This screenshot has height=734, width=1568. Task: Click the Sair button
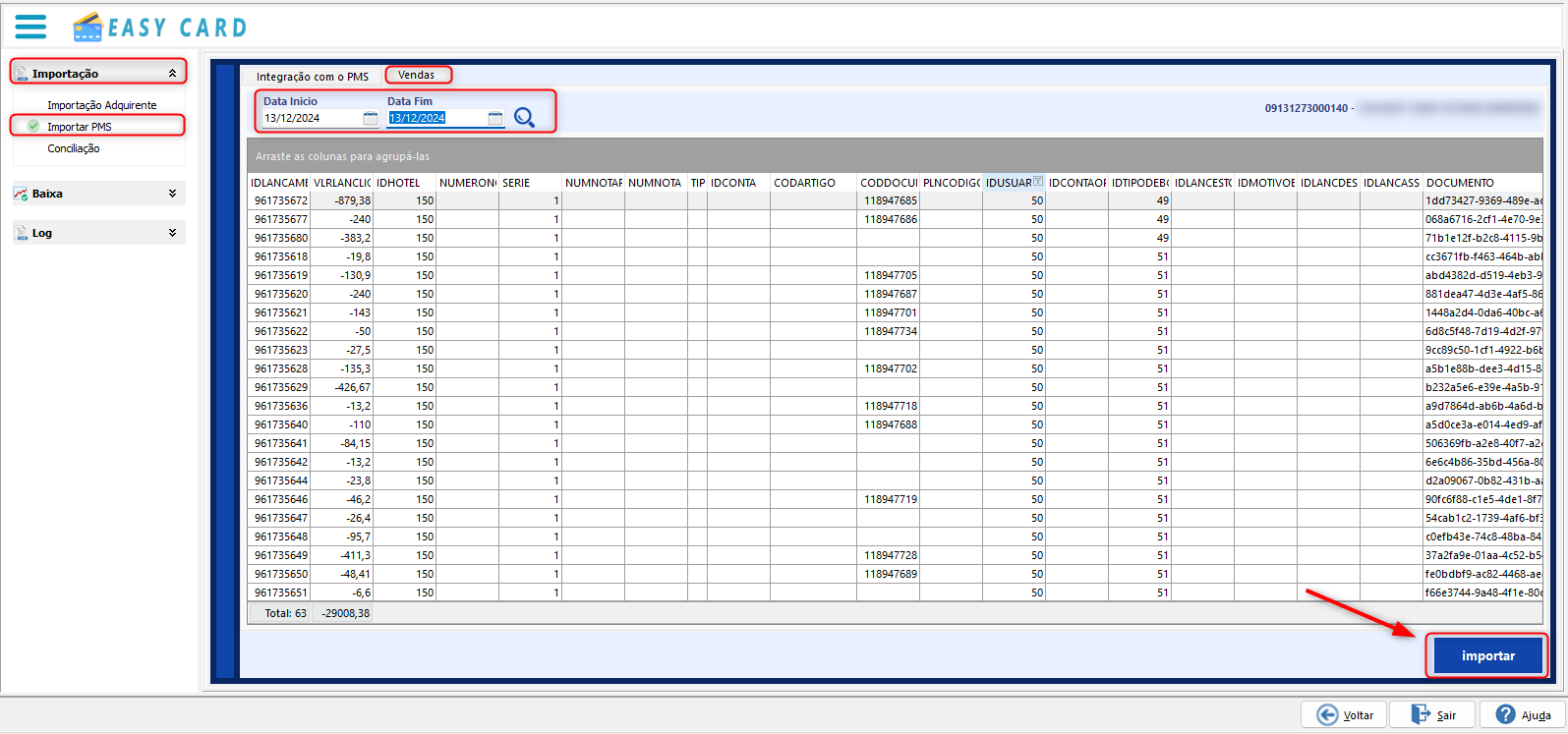pos(1434,714)
